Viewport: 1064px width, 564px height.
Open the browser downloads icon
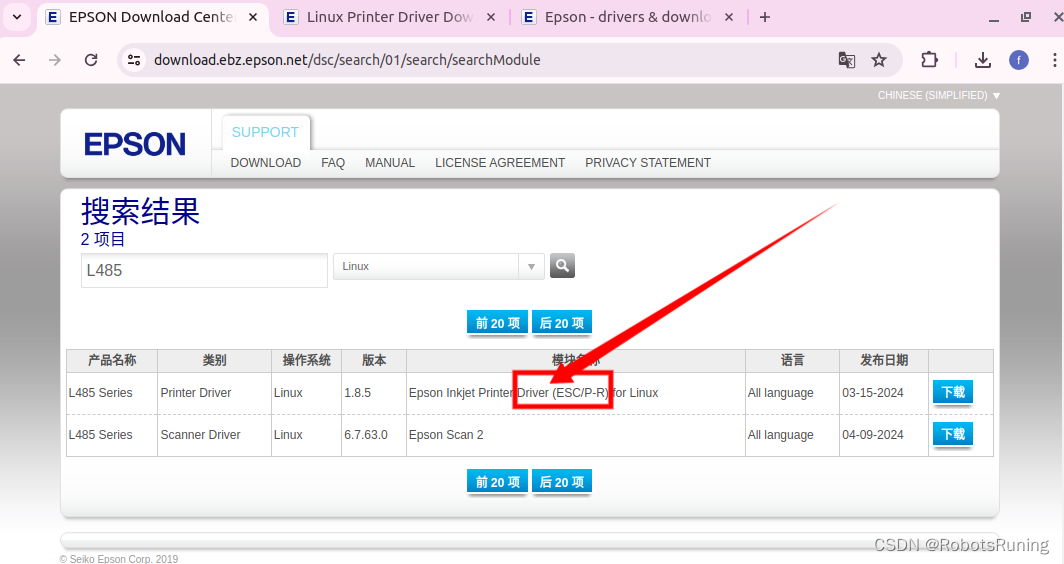[983, 60]
